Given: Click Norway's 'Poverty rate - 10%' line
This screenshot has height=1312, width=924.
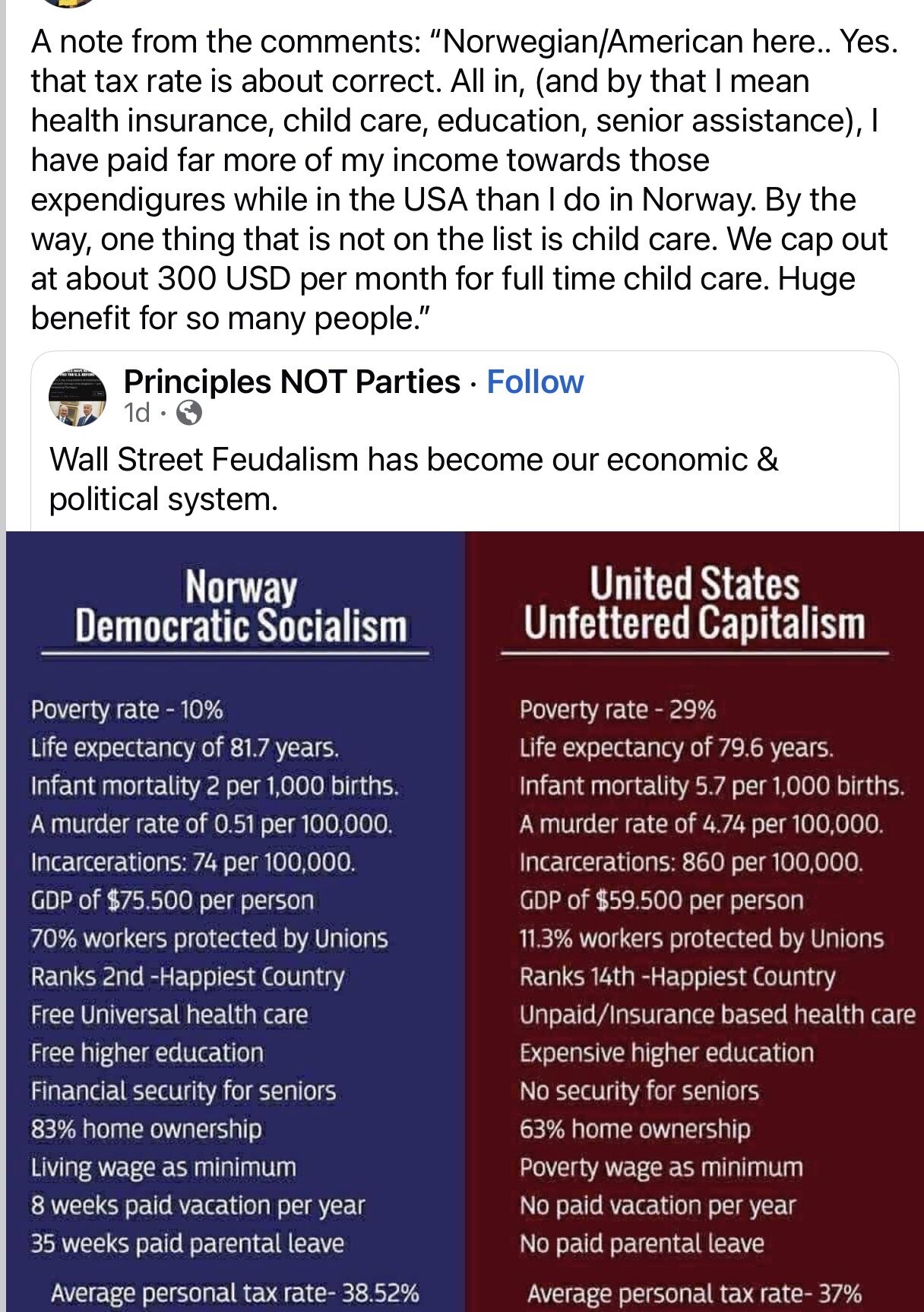Looking at the screenshot, I should pos(127,710).
